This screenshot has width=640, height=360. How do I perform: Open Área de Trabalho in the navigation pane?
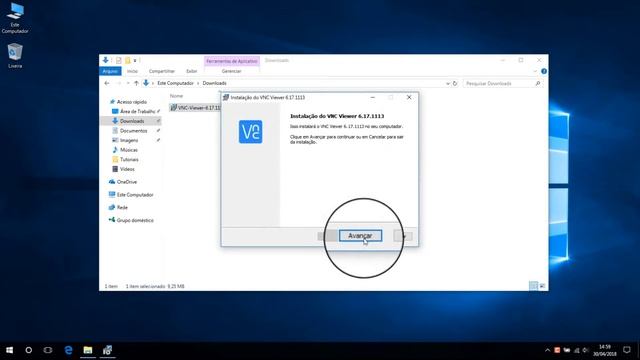pyautogui.click(x=137, y=111)
